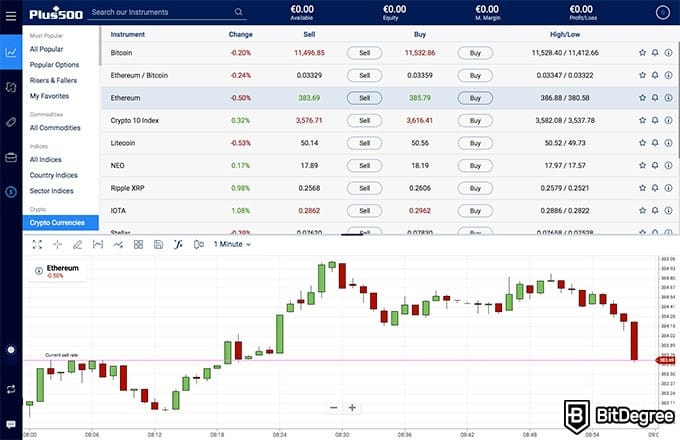680x440 pixels.
Task: Toggle favorite star for IOTA
Action: pos(642,210)
